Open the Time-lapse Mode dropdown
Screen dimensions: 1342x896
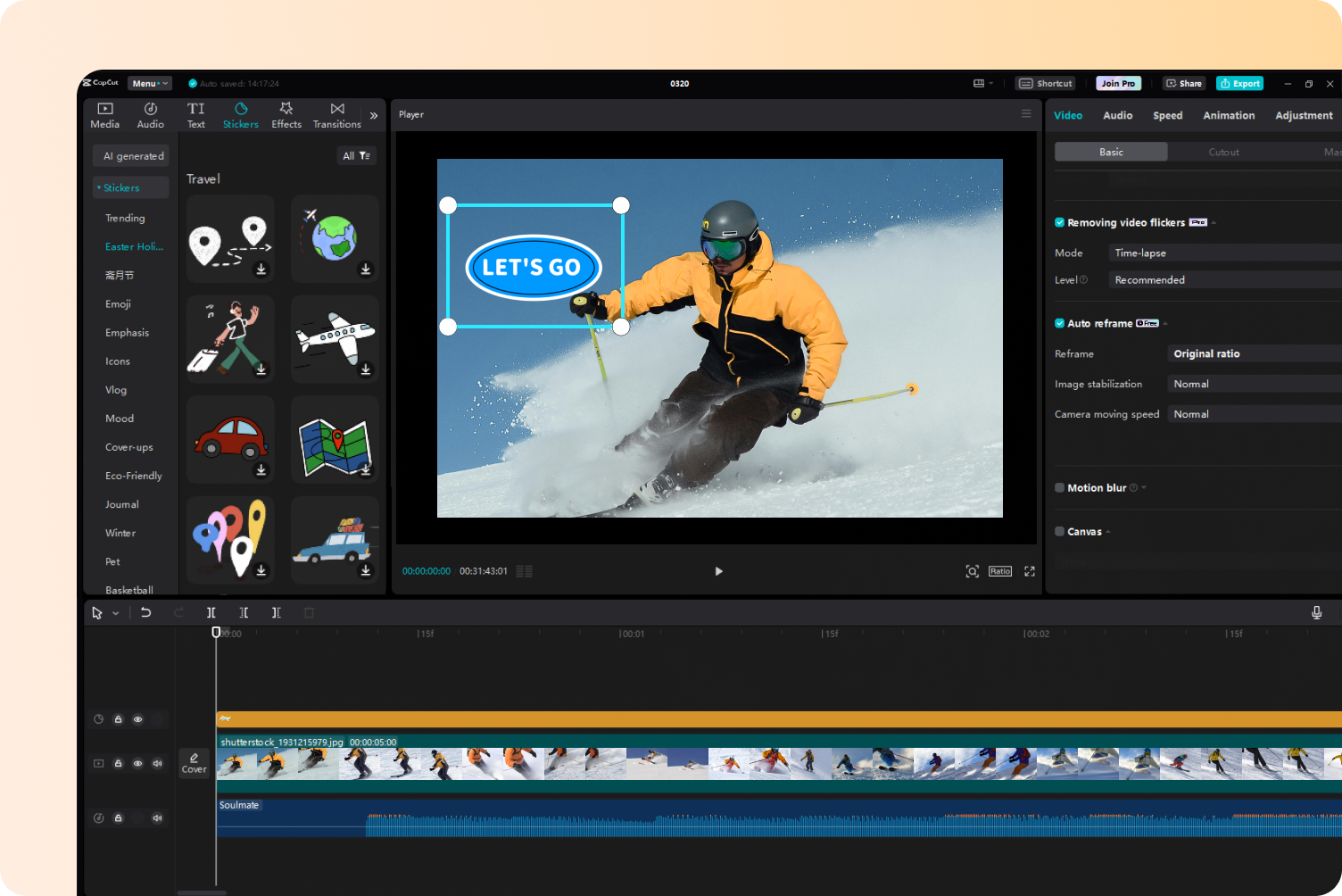pos(1223,253)
